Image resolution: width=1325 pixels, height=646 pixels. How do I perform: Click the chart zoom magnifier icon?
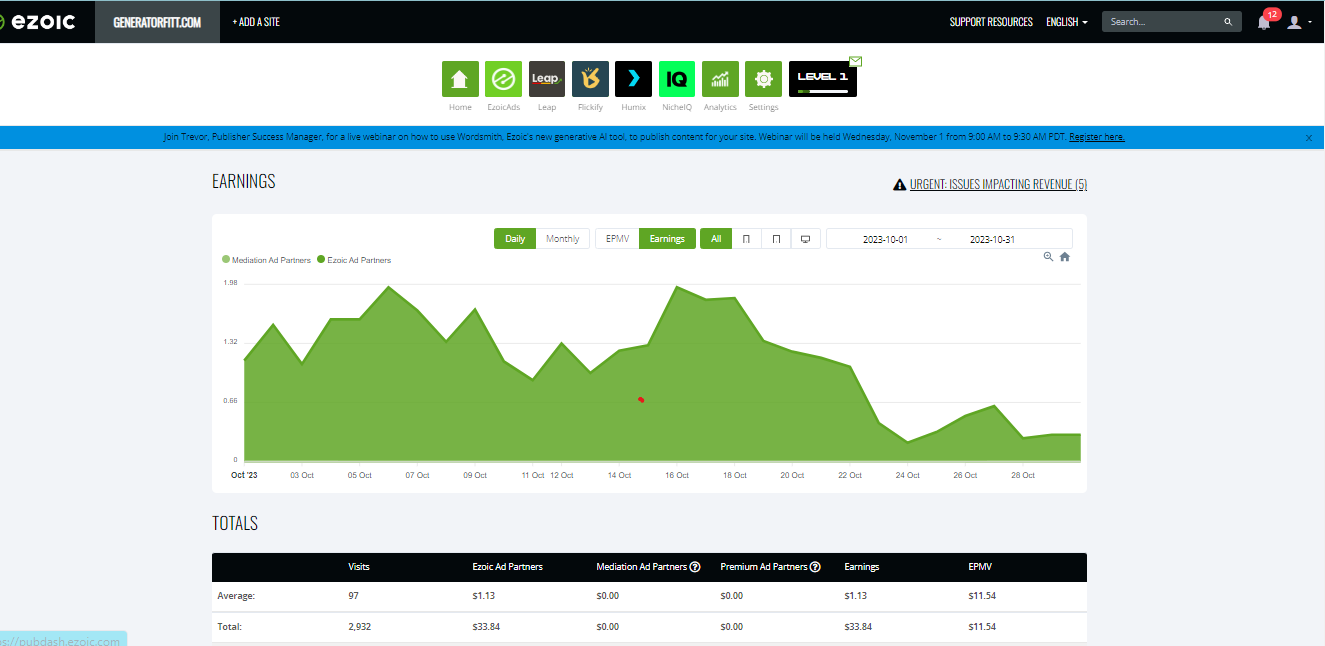[1048, 257]
